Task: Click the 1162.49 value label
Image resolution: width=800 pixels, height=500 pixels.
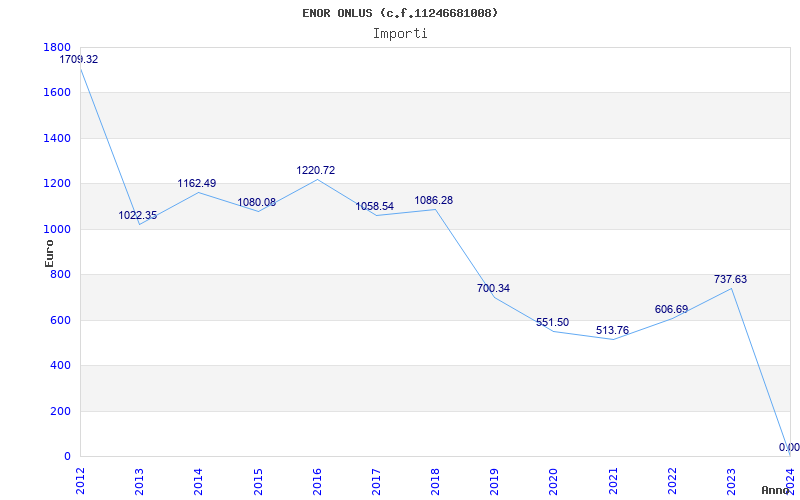Action: (x=197, y=183)
